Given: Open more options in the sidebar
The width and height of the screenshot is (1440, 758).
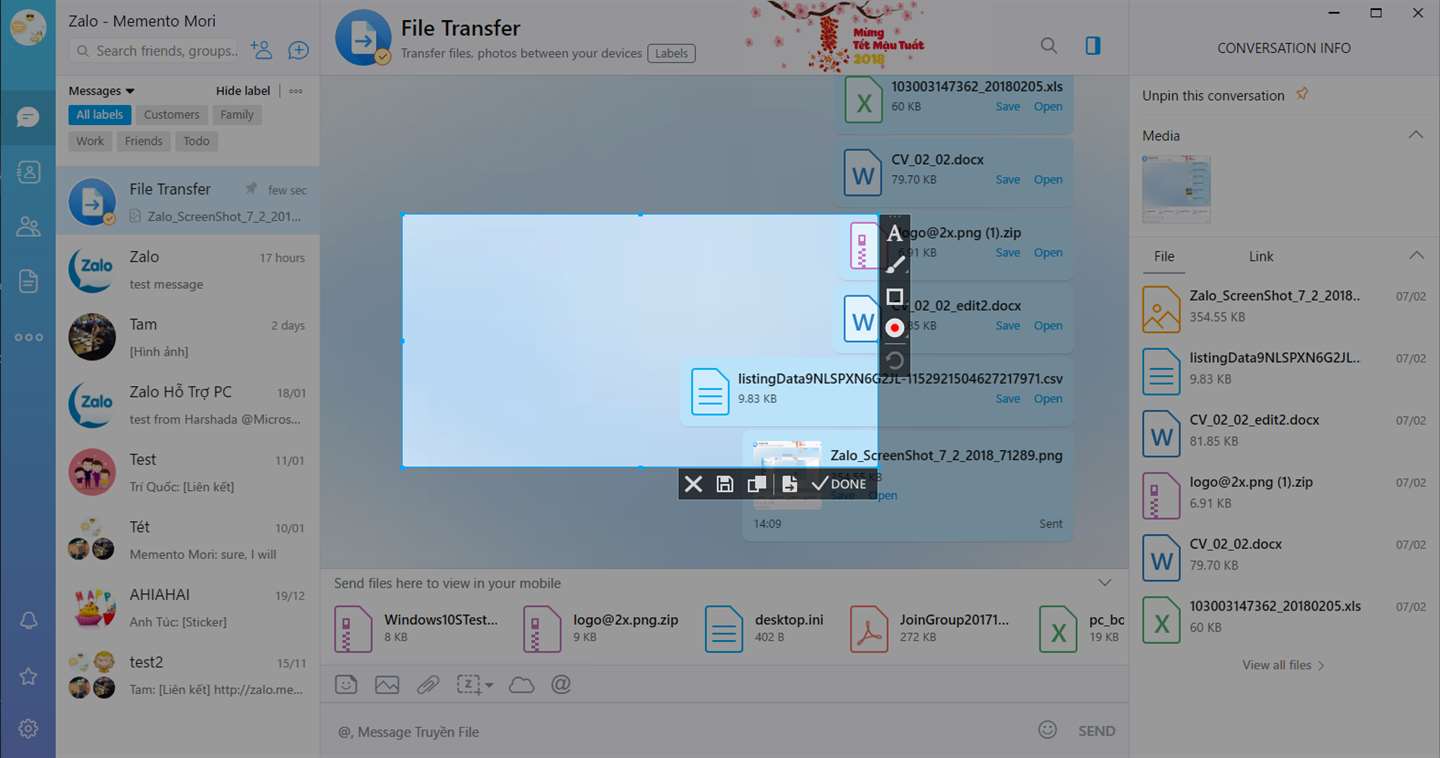Looking at the screenshot, I should 28,337.
